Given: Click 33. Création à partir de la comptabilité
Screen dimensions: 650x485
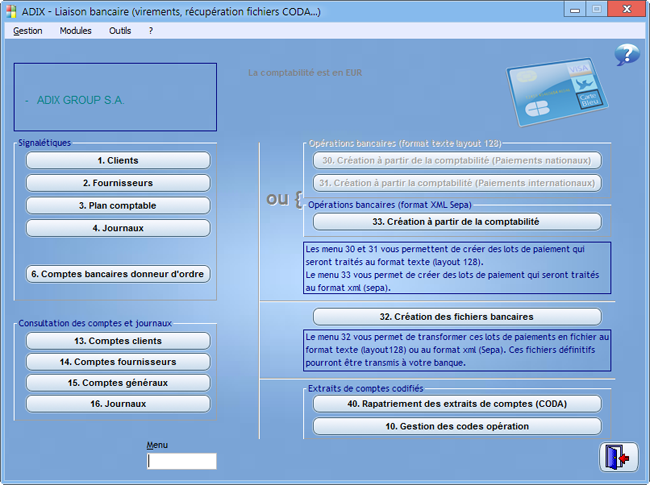Looking at the screenshot, I should [457, 222].
